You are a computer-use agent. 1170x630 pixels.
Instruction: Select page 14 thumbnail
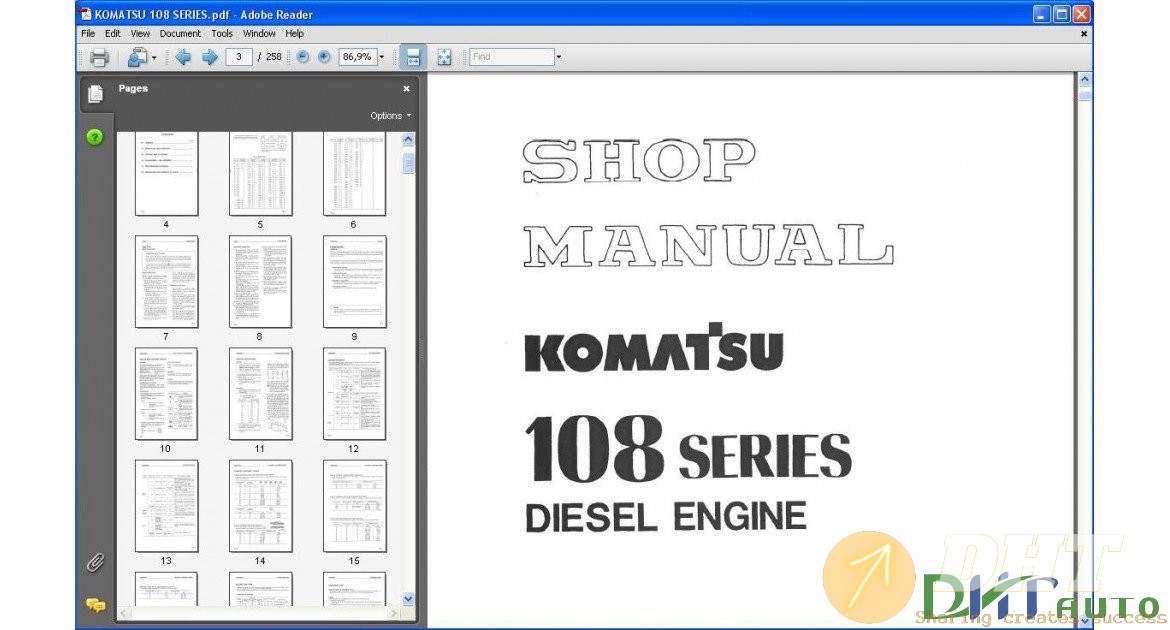tap(260, 506)
